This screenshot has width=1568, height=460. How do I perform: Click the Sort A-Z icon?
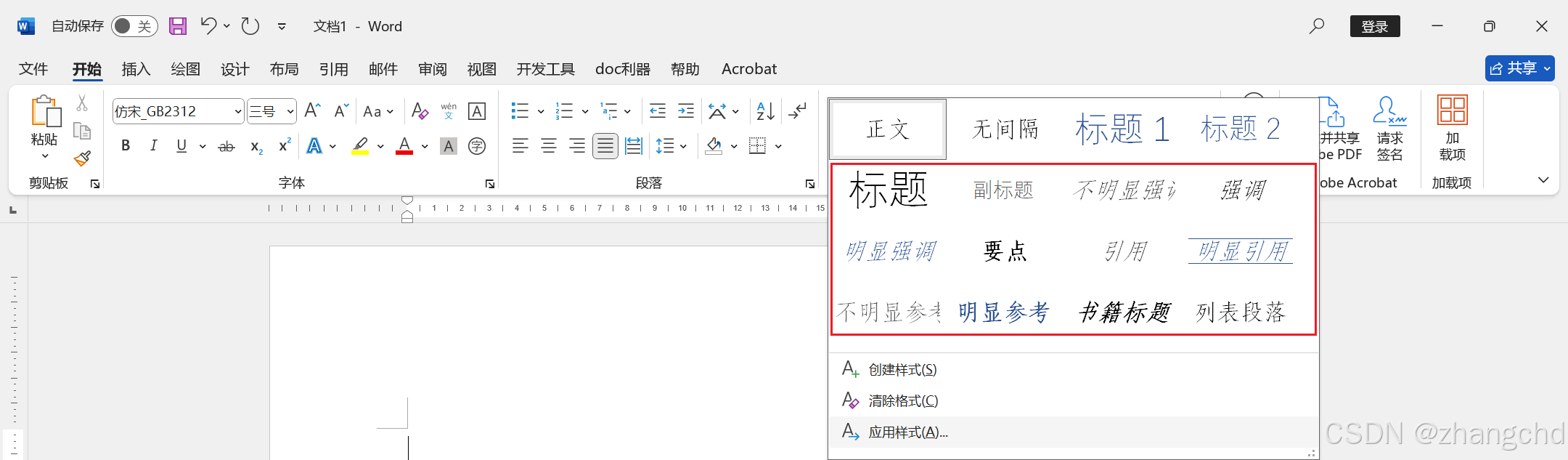pyautogui.click(x=765, y=111)
